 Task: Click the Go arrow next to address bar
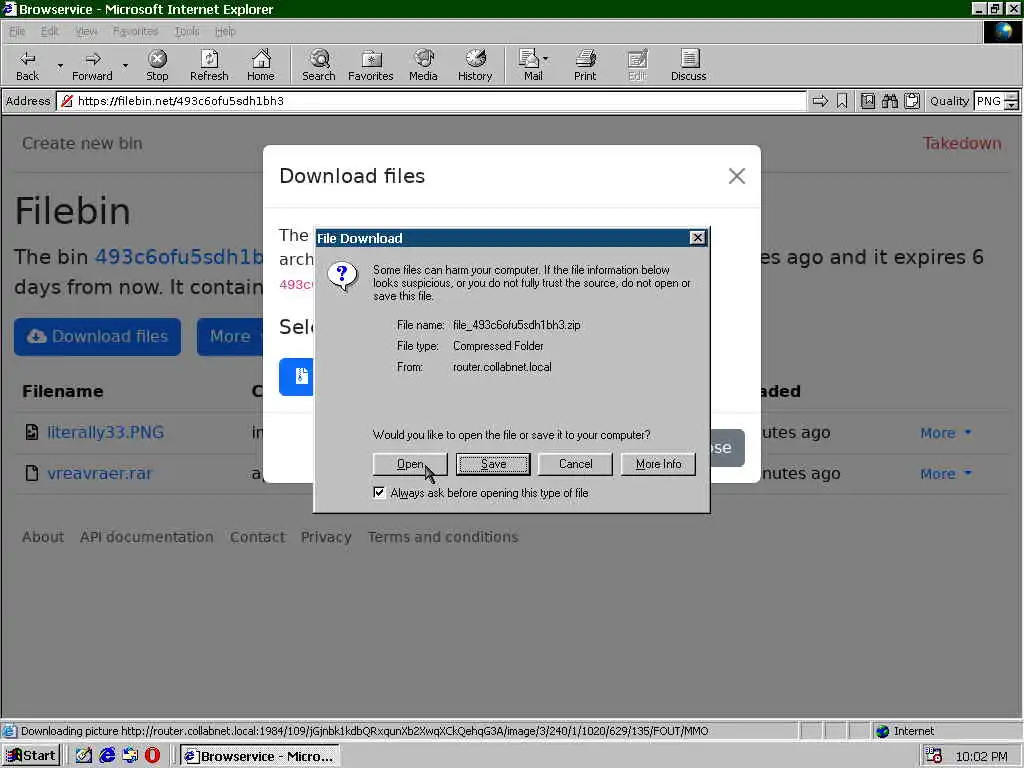coord(820,101)
